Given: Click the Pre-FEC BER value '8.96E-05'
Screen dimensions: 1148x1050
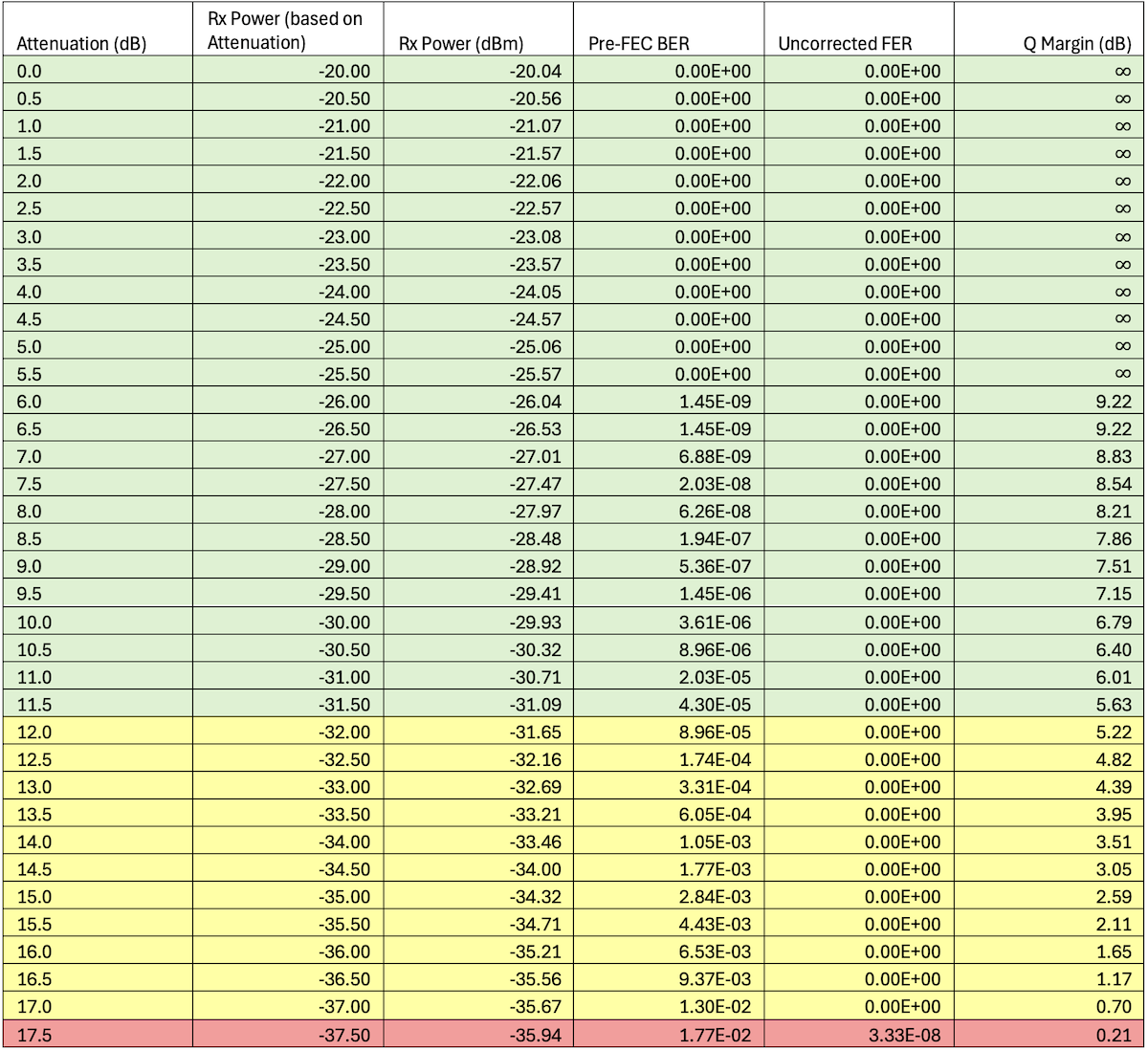Looking at the screenshot, I should pyautogui.click(x=669, y=733).
